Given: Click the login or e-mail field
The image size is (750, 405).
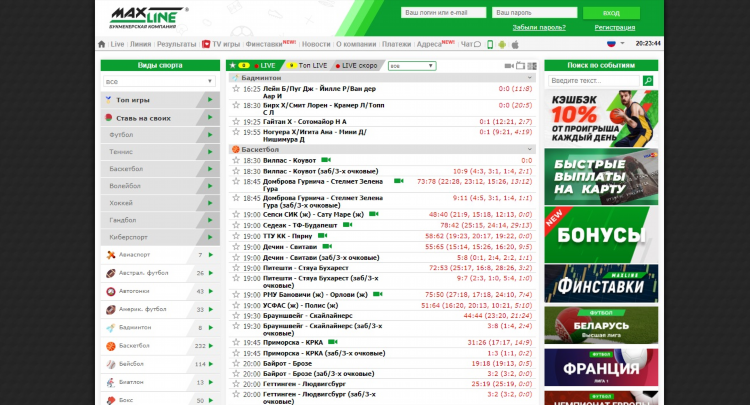Looking at the screenshot, I should pos(443,13).
